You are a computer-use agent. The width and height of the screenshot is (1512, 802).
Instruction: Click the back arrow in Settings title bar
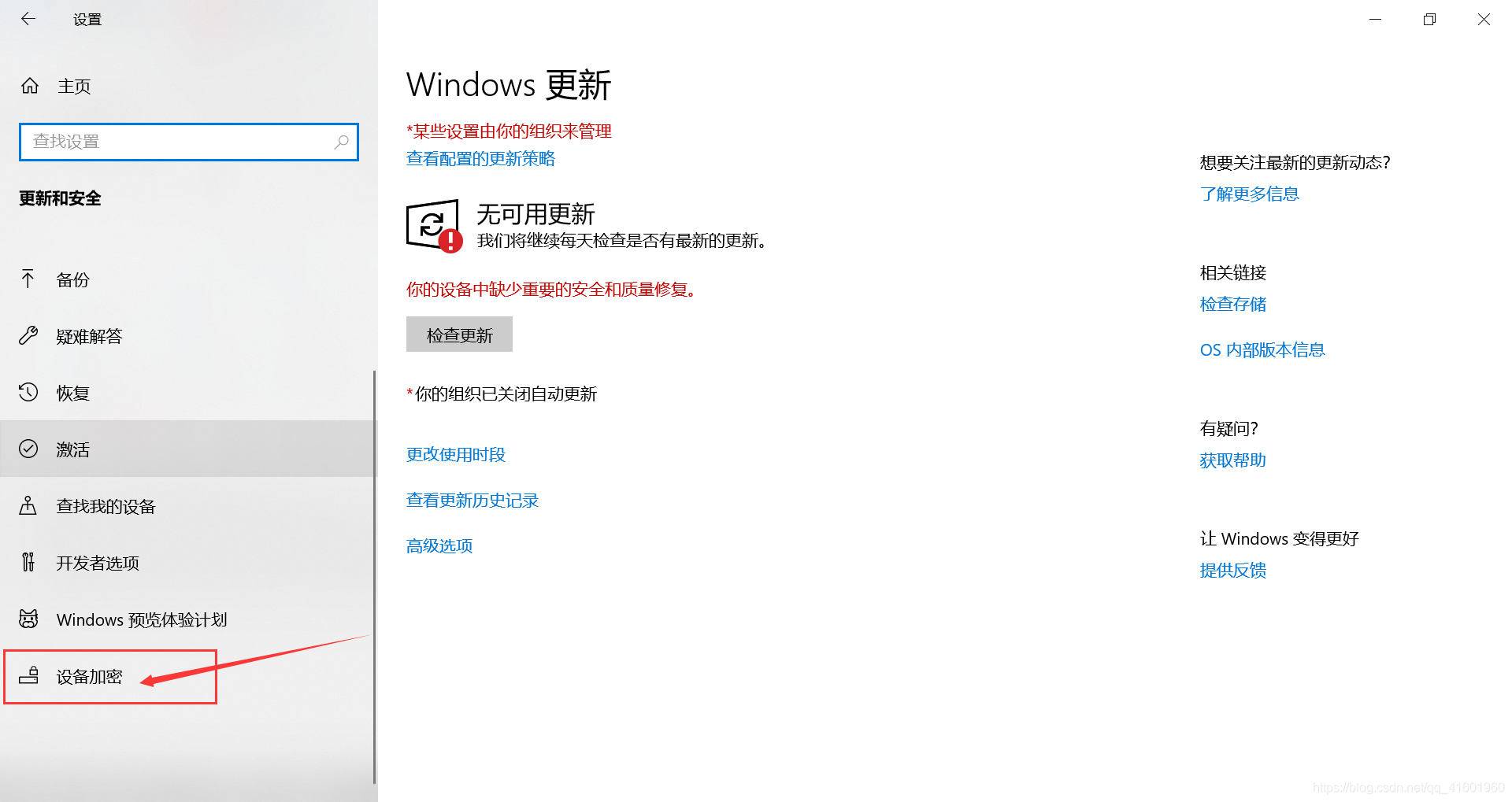[28, 19]
